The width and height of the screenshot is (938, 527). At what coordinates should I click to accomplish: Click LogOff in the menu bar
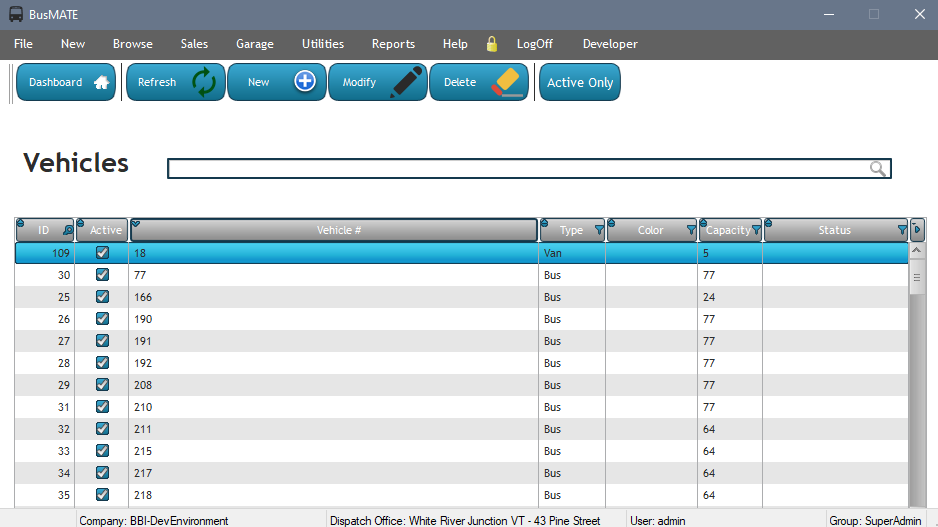point(534,44)
